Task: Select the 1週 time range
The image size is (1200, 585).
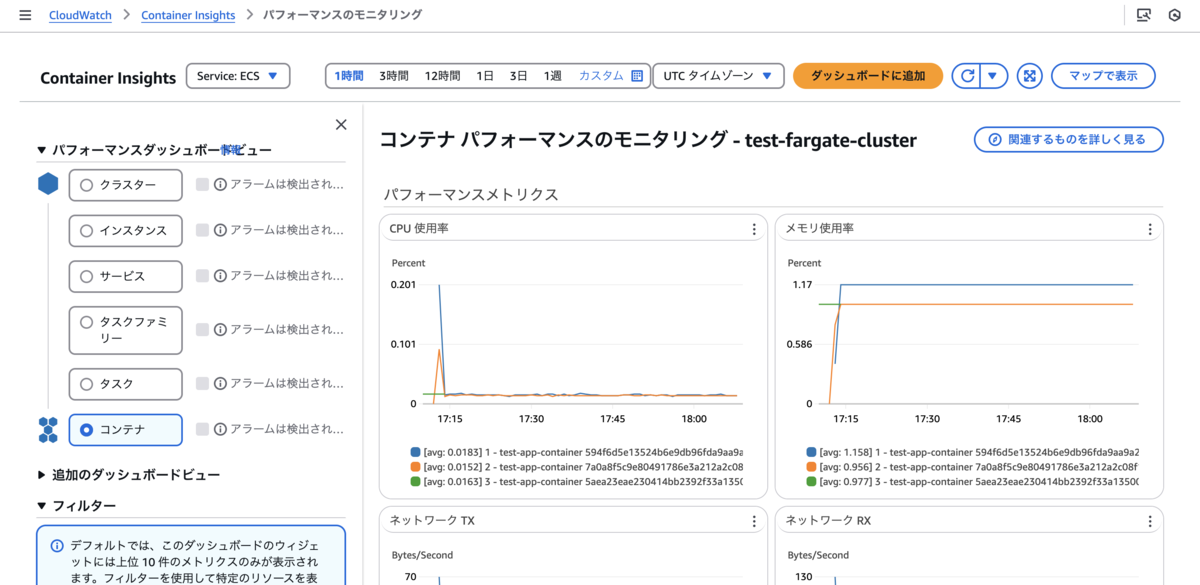Action: click(553, 76)
